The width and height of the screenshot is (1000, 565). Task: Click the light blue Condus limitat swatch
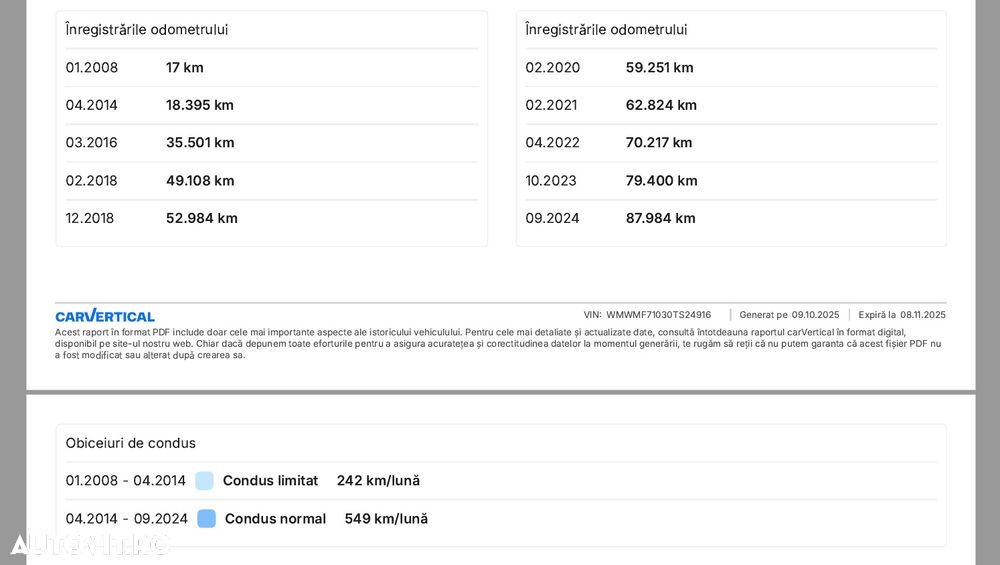205,481
